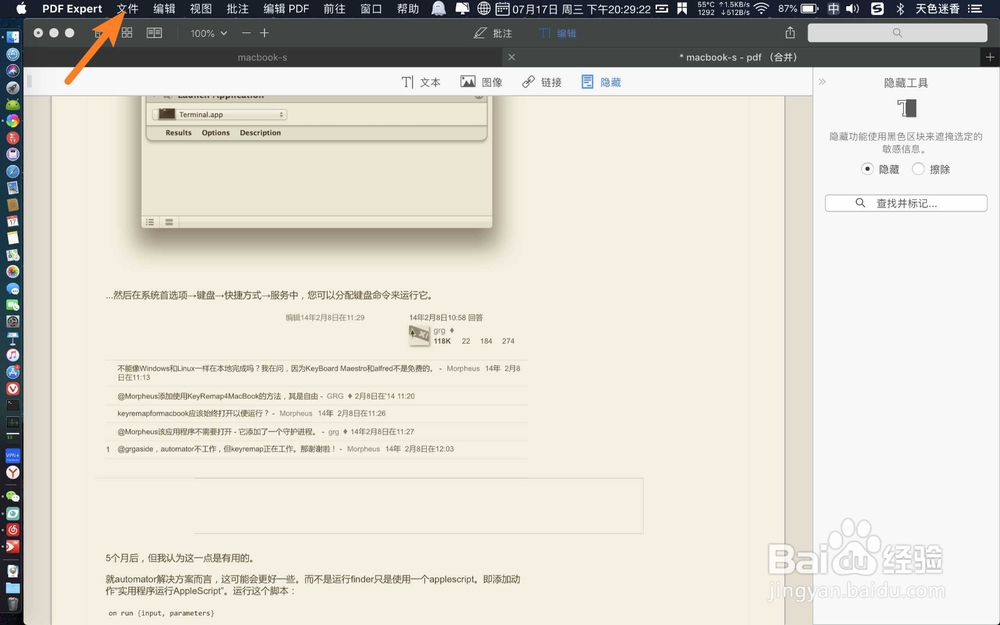This screenshot has height=625, width=1000.
Task: Click the ghost icon in menu bar
Action: pyautogui.click(x=438, y=8)
